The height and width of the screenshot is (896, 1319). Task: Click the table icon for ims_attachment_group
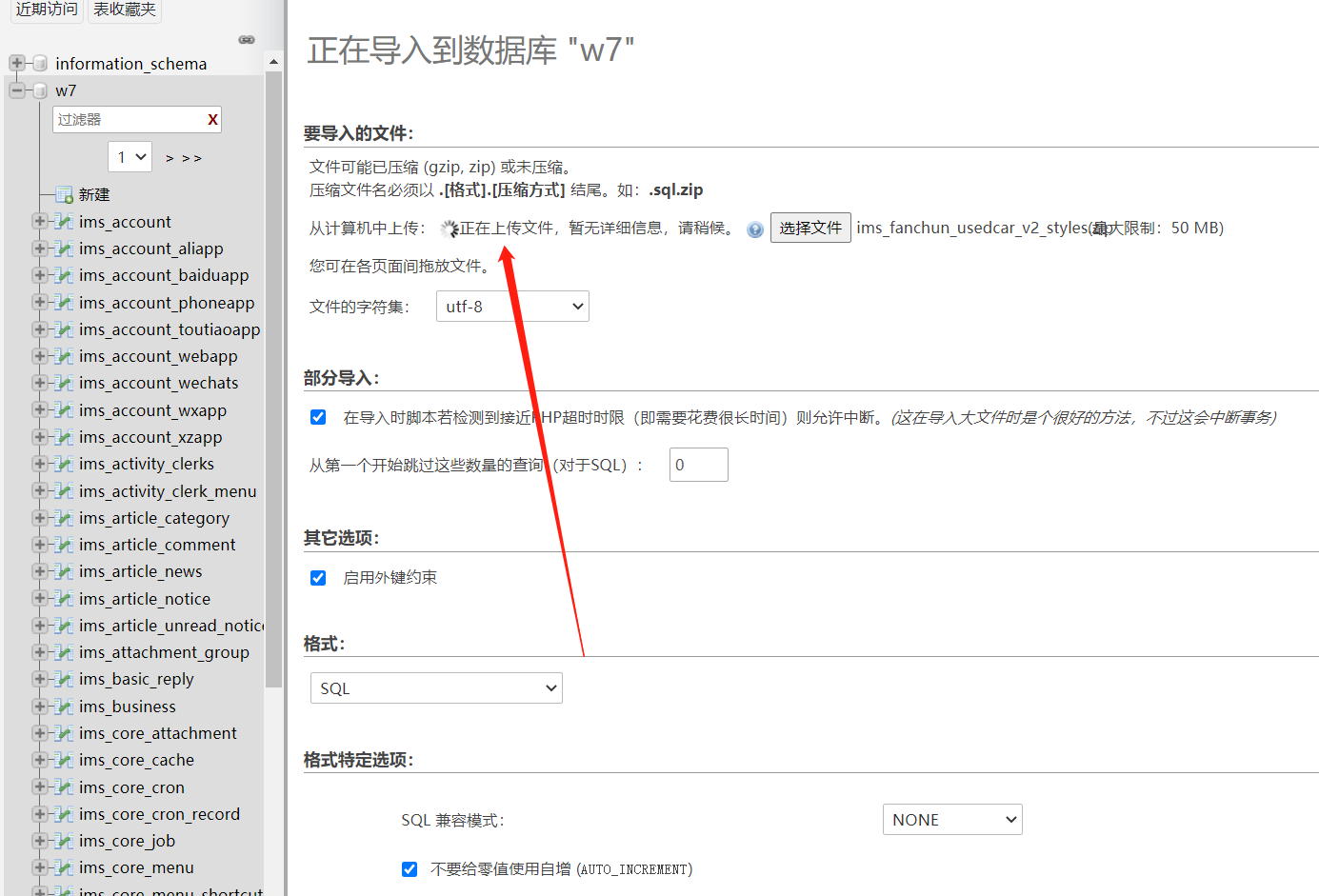[65, 652]
